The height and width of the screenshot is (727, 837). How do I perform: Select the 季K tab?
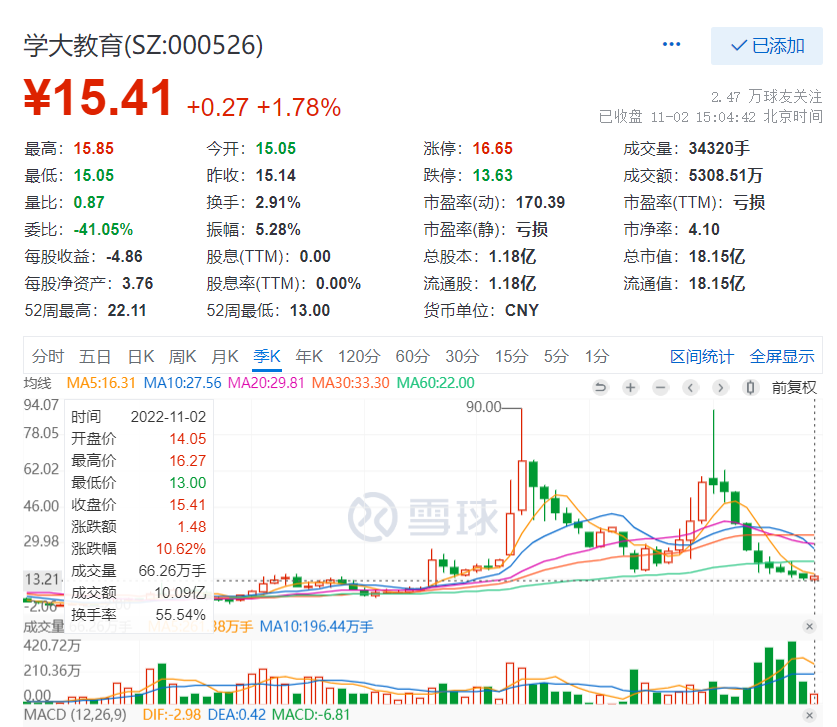tap(267, 356)
